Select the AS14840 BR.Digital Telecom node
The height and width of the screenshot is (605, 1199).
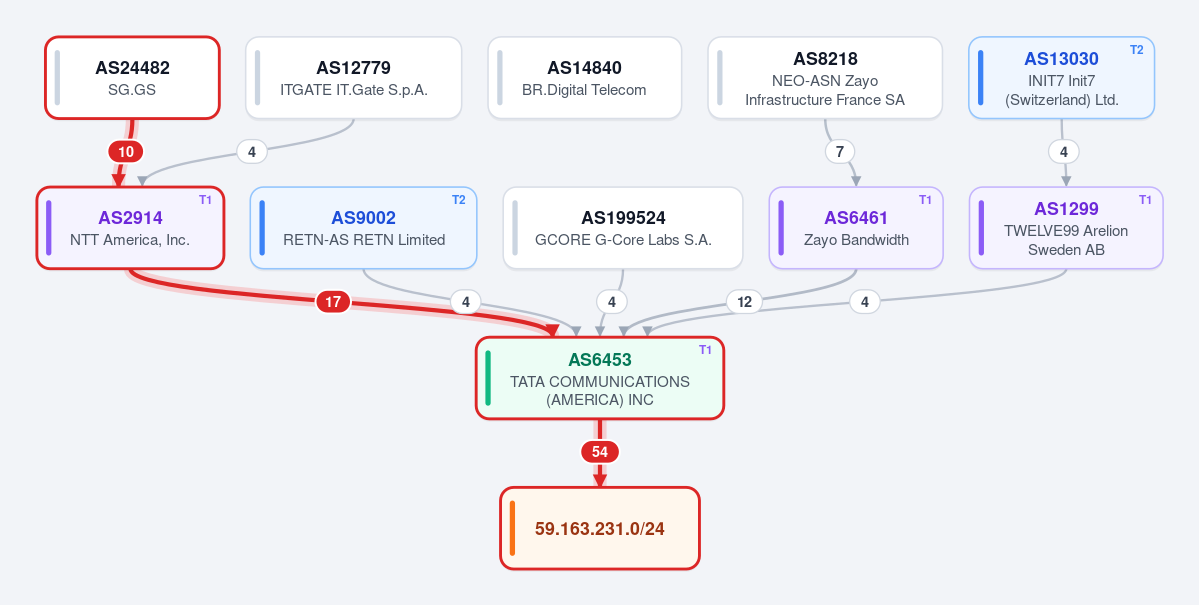pyautogui.click(x=584, y=77)
